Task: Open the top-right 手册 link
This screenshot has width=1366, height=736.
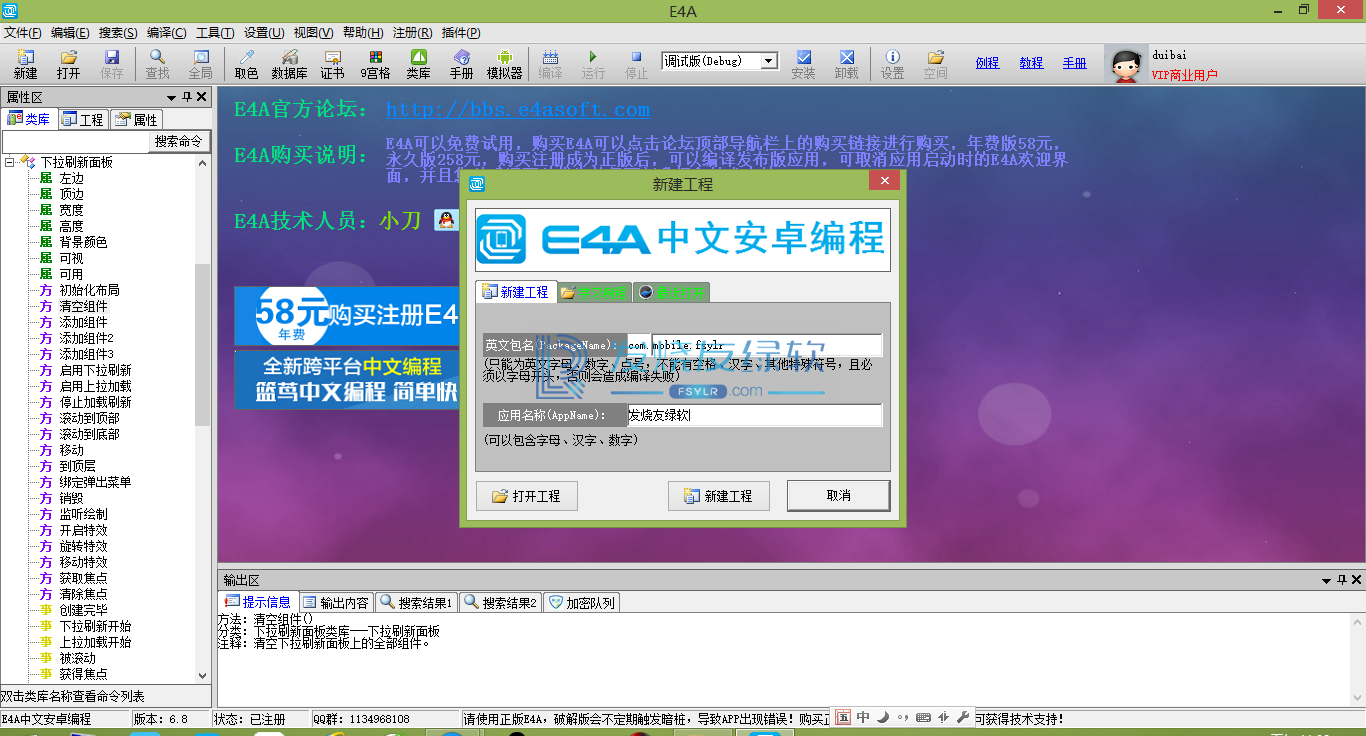Action: 1075,63
